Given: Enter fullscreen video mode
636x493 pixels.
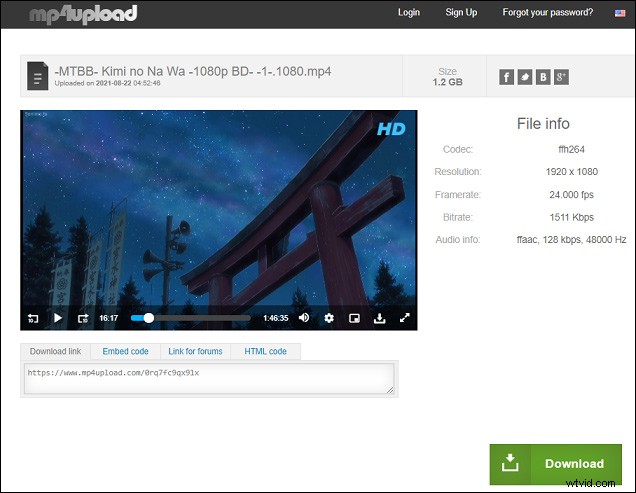Looking at the screenshot, I should (x=404, y=318).
